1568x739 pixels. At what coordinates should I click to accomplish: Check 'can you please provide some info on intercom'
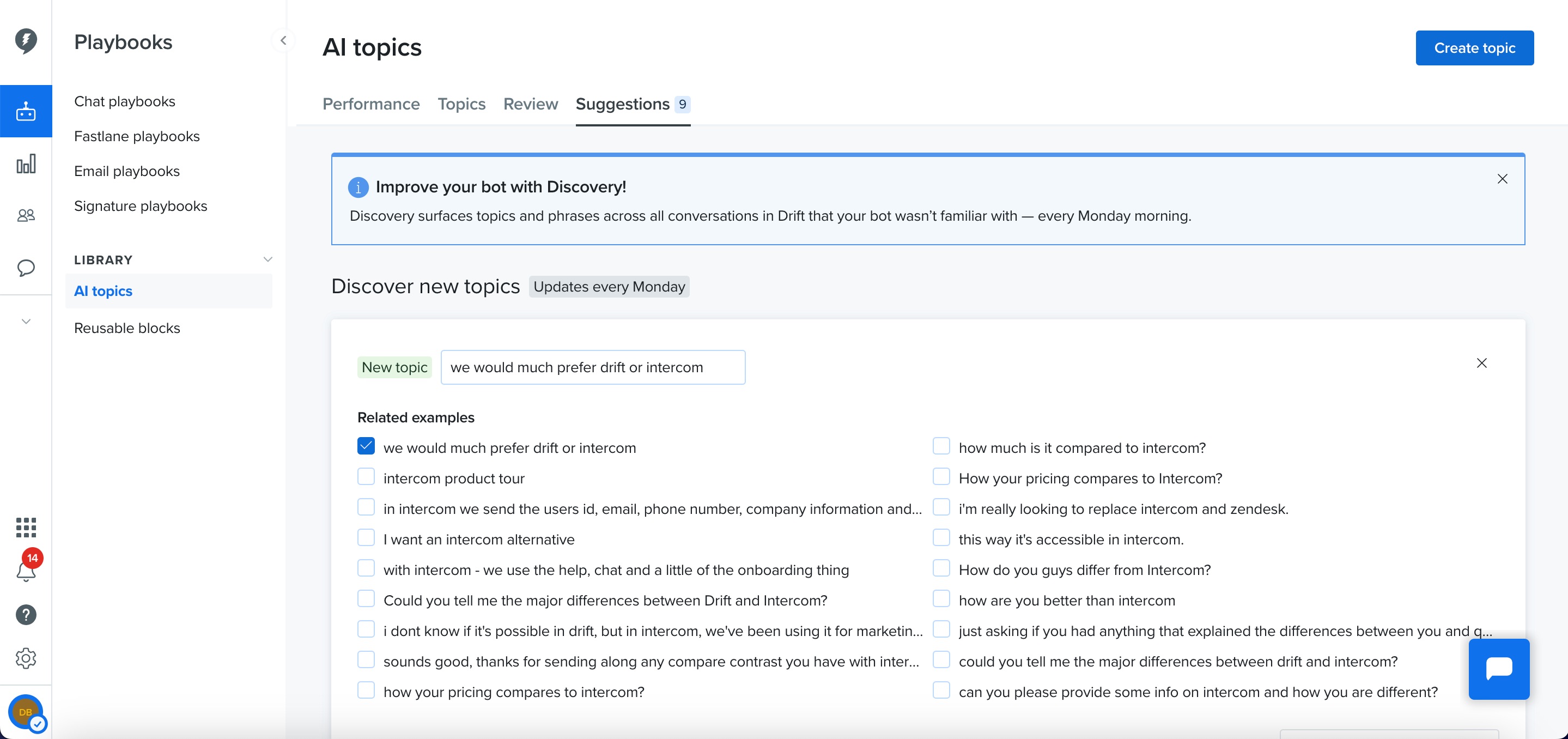(x=941, y=690)
